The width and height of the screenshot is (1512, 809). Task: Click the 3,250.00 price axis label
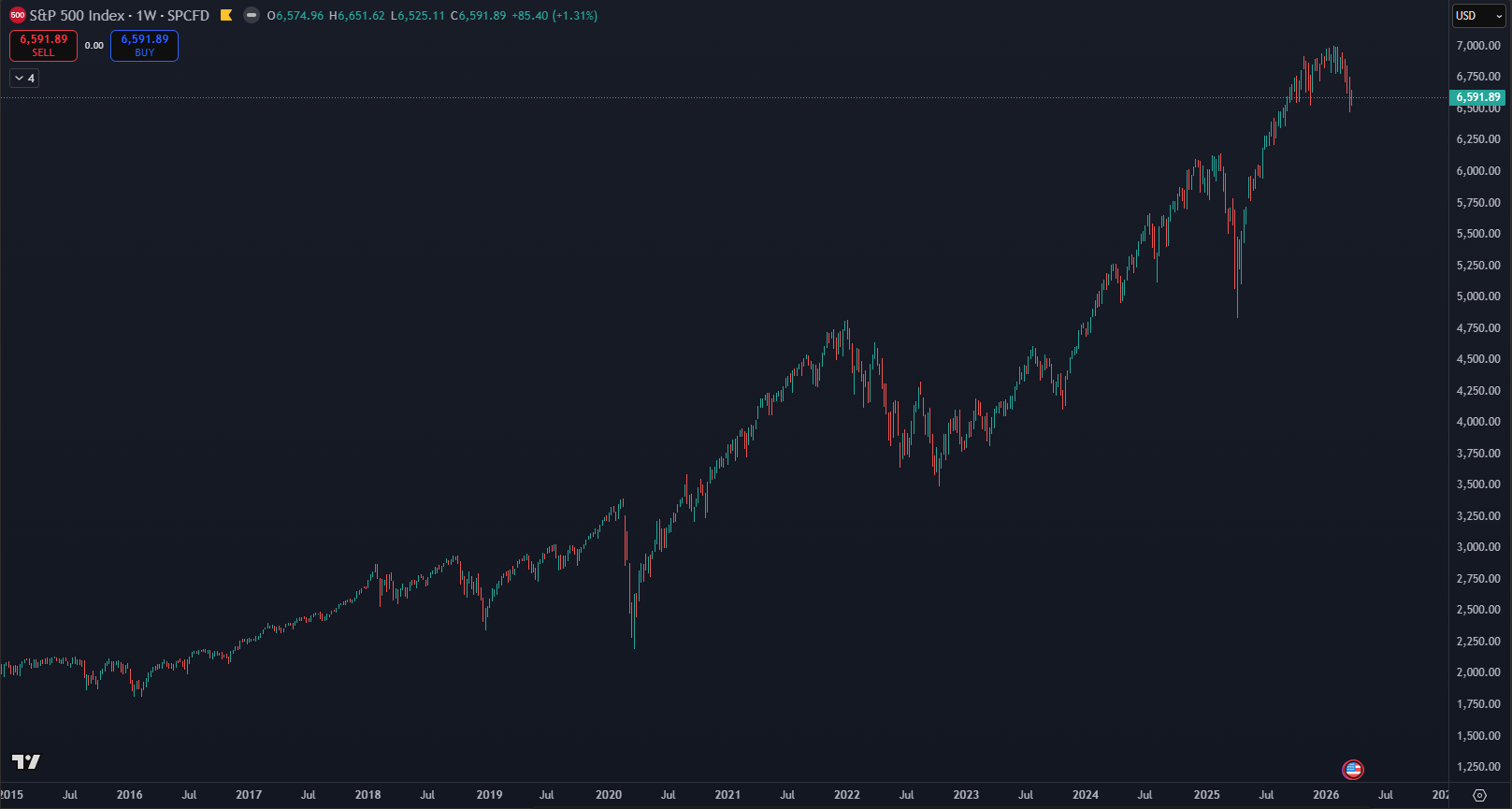pyautogui.click(x=1478, y=516)
